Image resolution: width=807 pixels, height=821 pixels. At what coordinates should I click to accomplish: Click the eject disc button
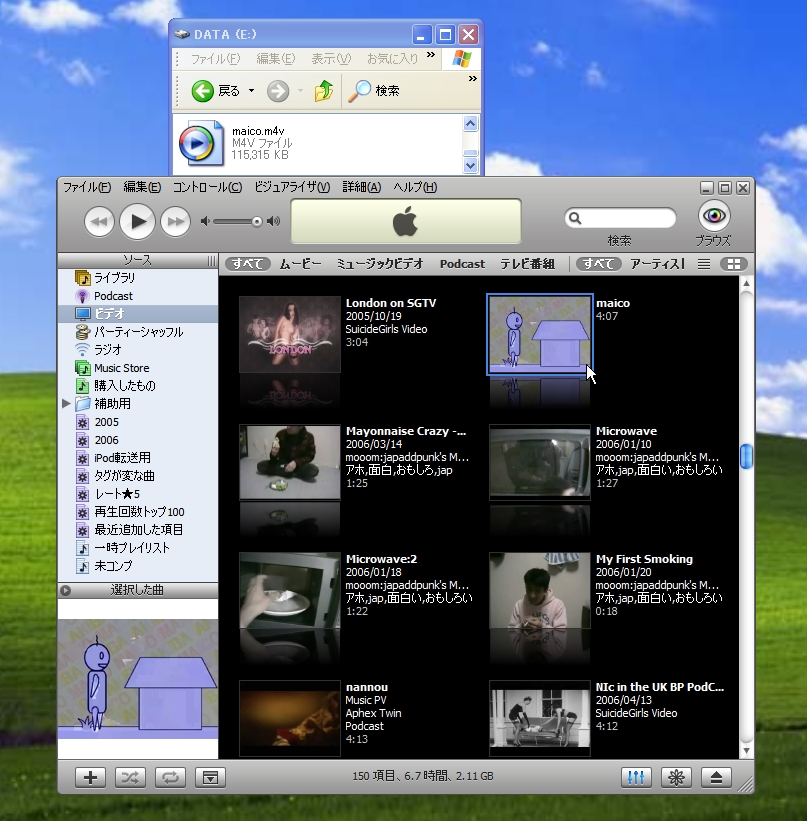(716, 778)
